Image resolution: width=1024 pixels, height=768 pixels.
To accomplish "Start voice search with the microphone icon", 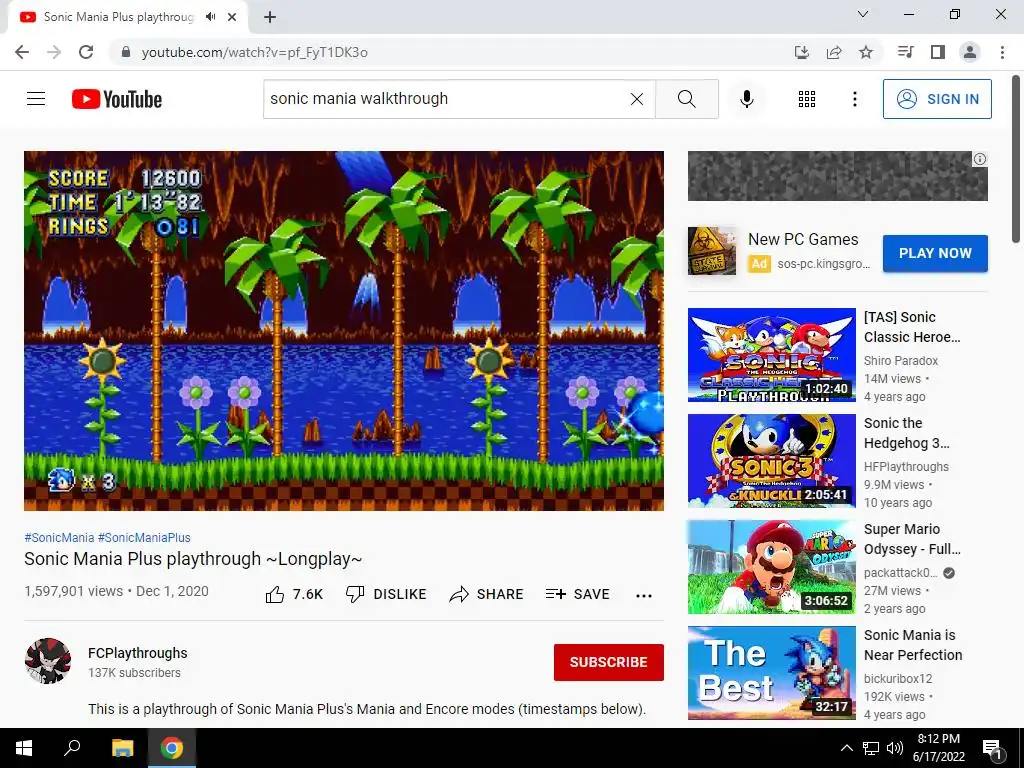I will point(747,99).
